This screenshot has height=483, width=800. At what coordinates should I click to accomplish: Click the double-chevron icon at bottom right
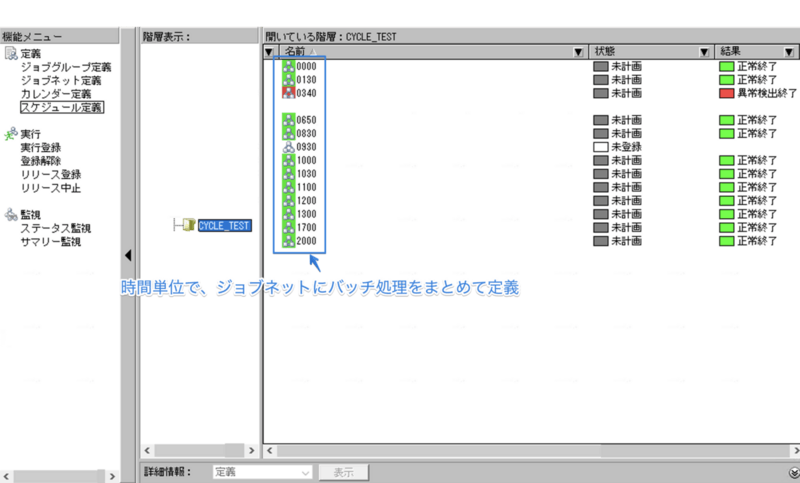pyautogui.click(x=794, y=473)
